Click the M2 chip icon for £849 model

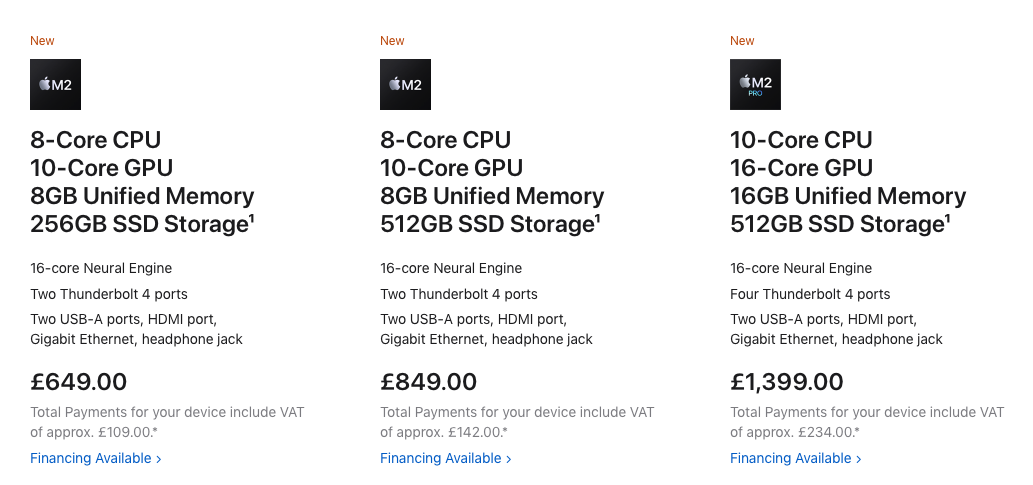tap(405, 85)
